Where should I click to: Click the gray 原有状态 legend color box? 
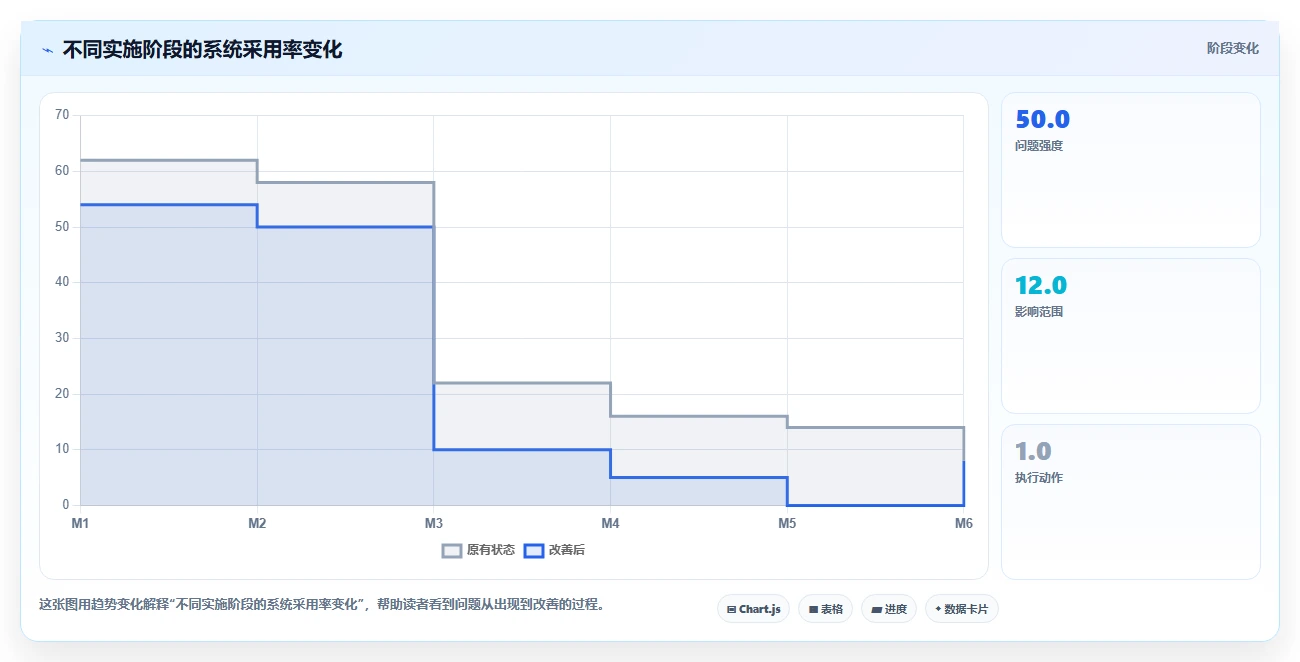pos(452,550)
